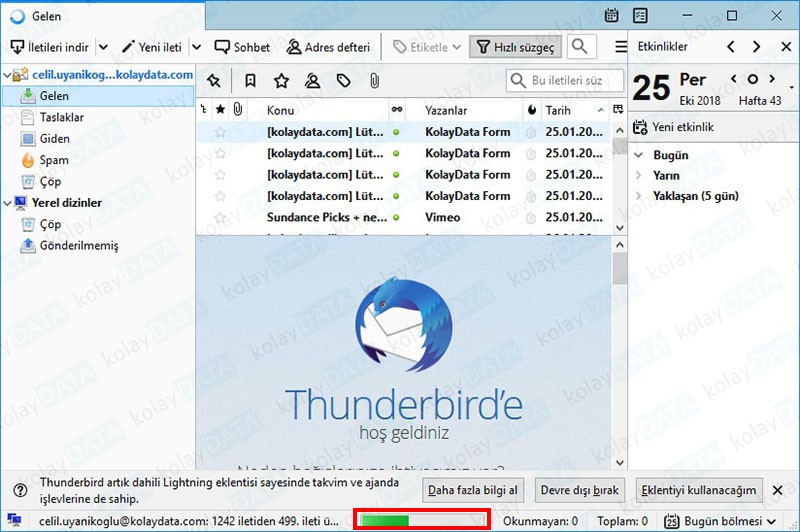Screen dimensions: 800x532
Task: Sort by junk status flame column
Action: click(x=532, y=110)
